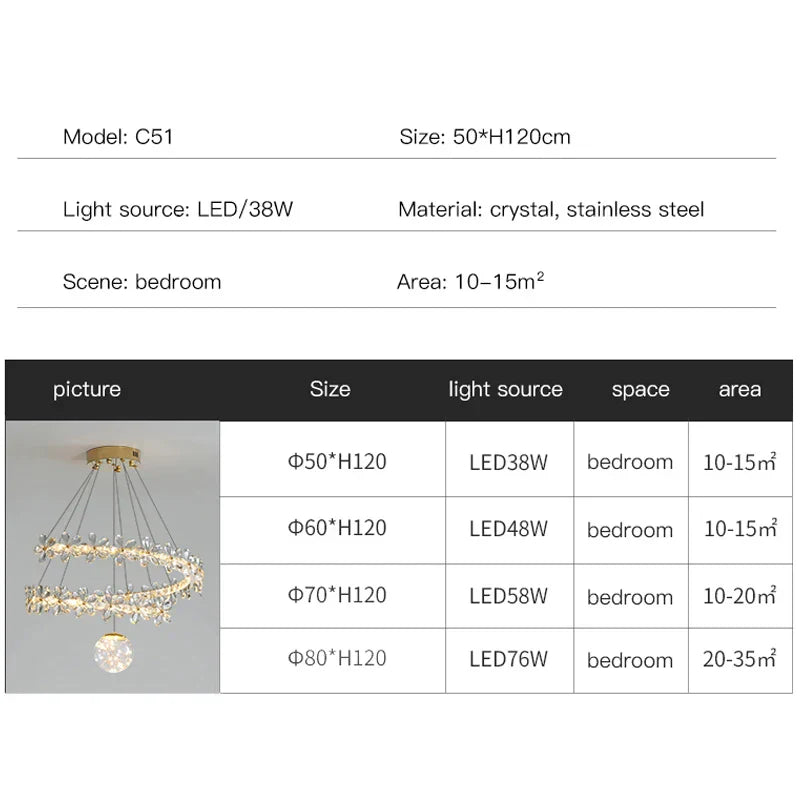Click the "Area: 10–15m²" specification
Image resolution: width=800 pixels, height=800 pixels.
[470, 281]
